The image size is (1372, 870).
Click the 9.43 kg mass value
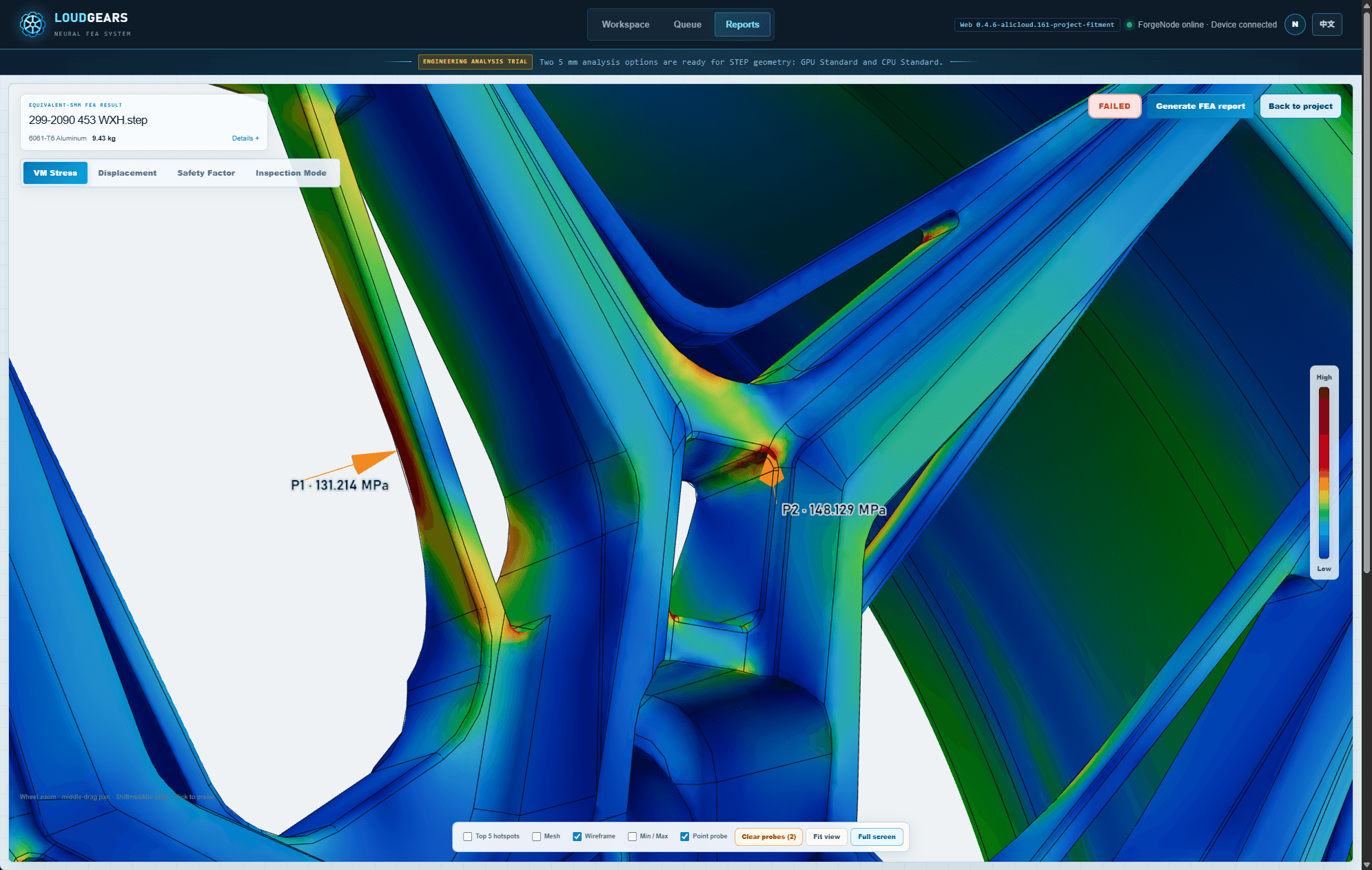104,138
